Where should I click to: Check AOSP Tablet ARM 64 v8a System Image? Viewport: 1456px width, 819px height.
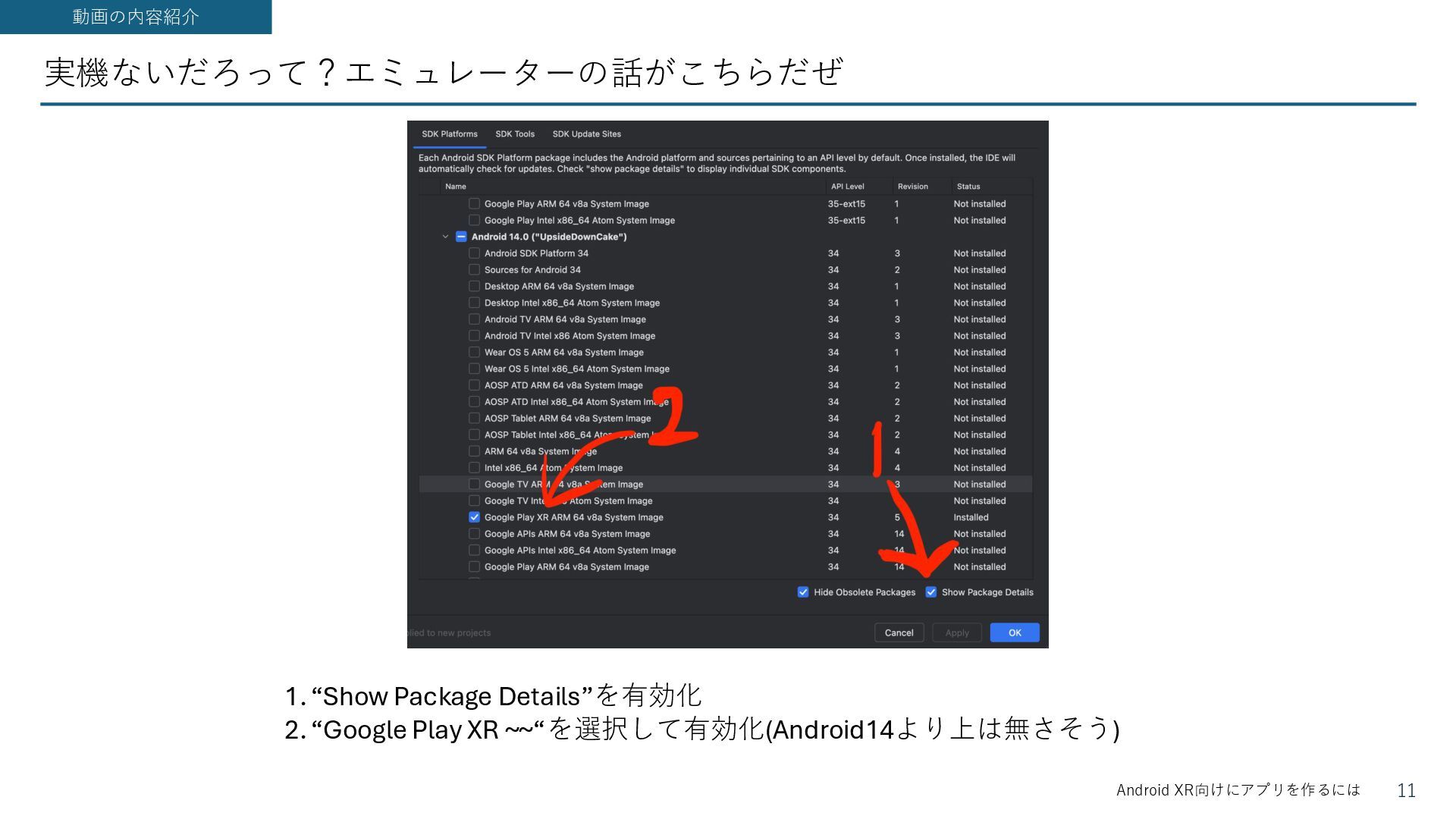[x=474, y=419]
